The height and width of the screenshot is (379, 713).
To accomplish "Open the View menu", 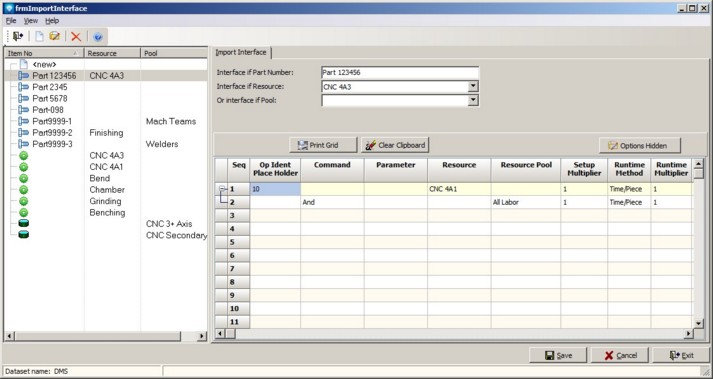I will point(31,20).
